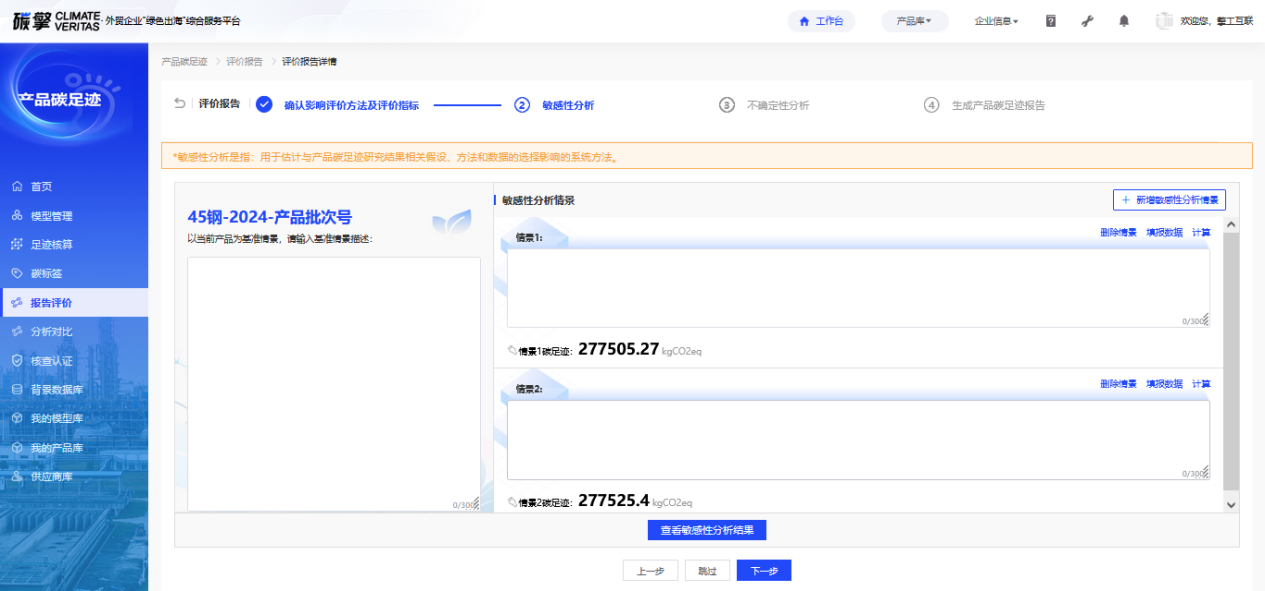The width and height of the screenshot is (1265, 591).
Task: Click 计算 link for 情景2
Action: coord(1201,384)
